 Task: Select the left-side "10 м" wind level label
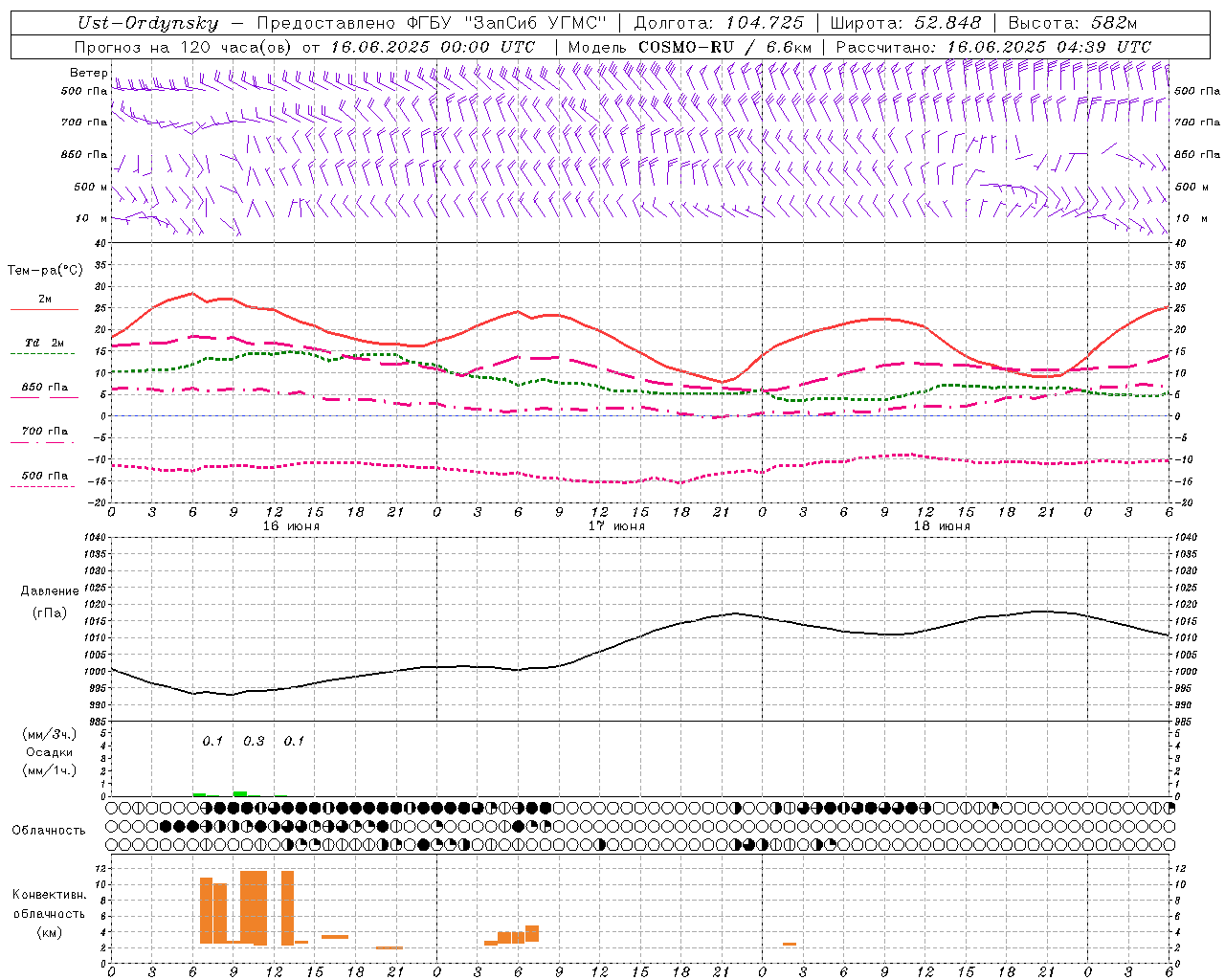click(92, 218)
